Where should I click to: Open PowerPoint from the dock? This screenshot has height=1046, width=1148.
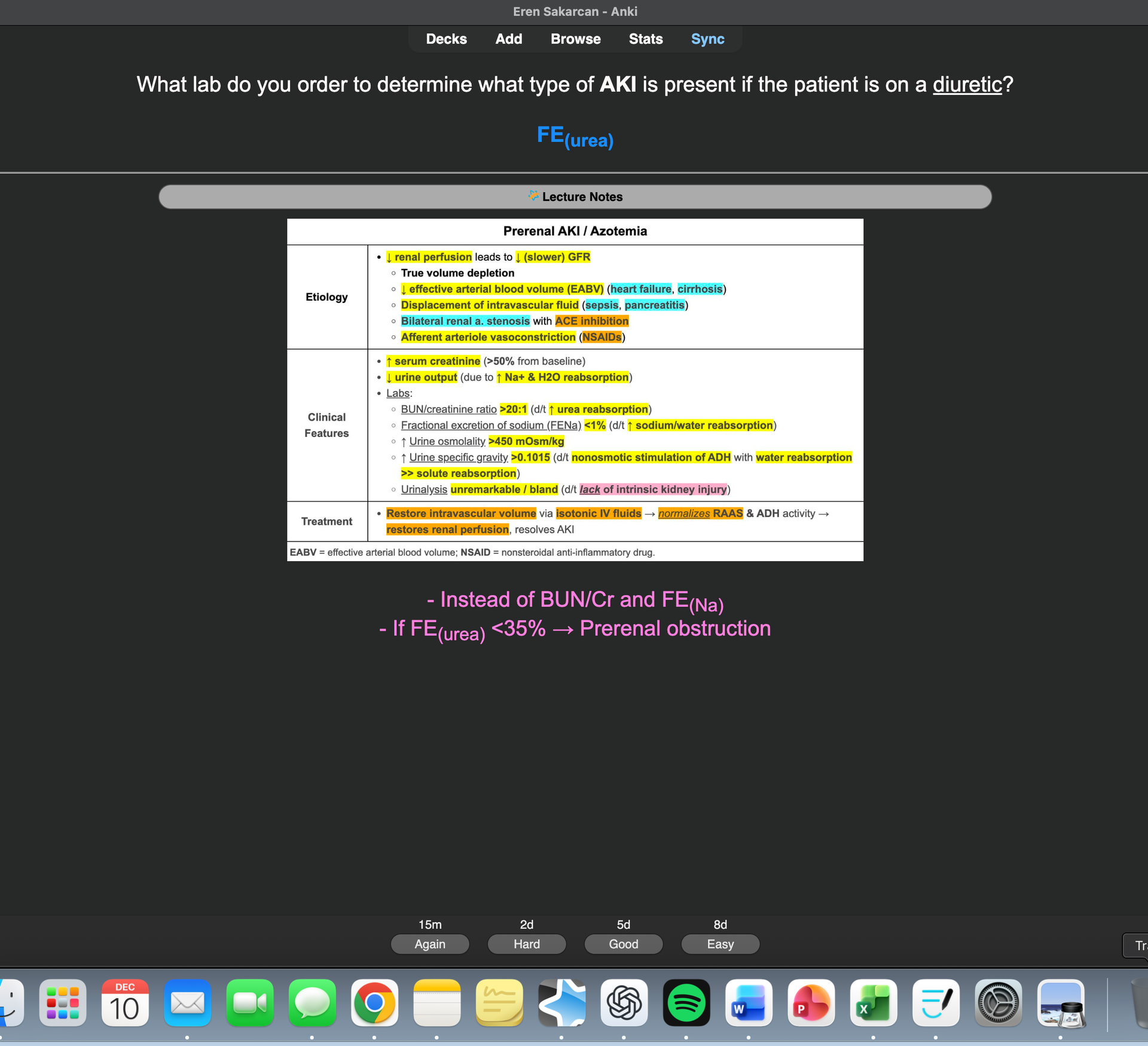811,1004
